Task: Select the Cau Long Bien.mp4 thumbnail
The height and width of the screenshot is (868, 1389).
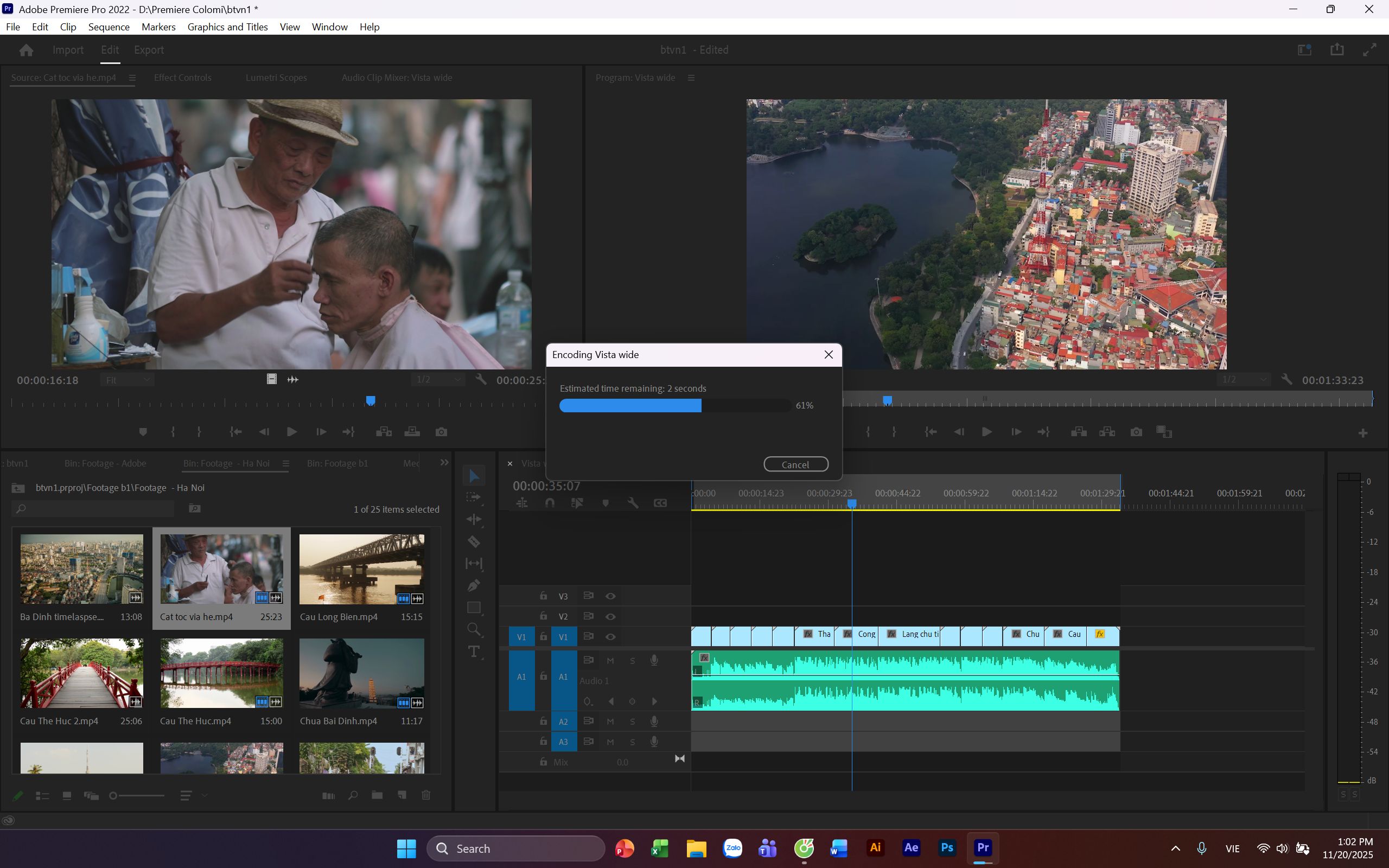Action: tap(361, 569)
